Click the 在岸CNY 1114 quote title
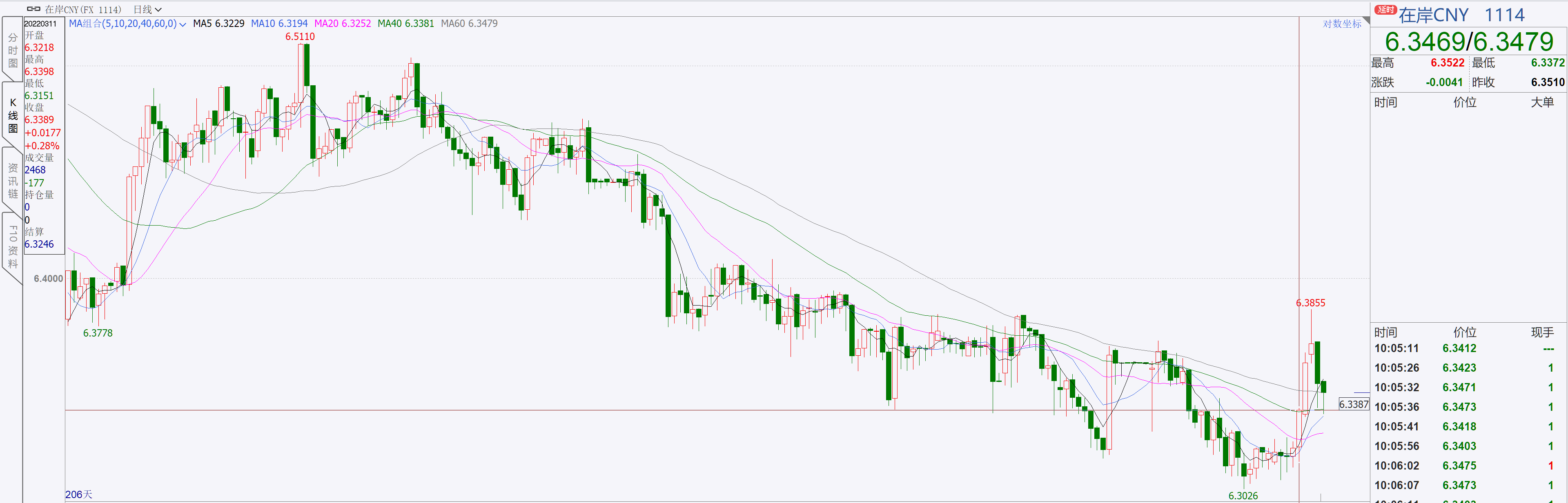This screenshot has width=1568, height=503. [1461, 15]
